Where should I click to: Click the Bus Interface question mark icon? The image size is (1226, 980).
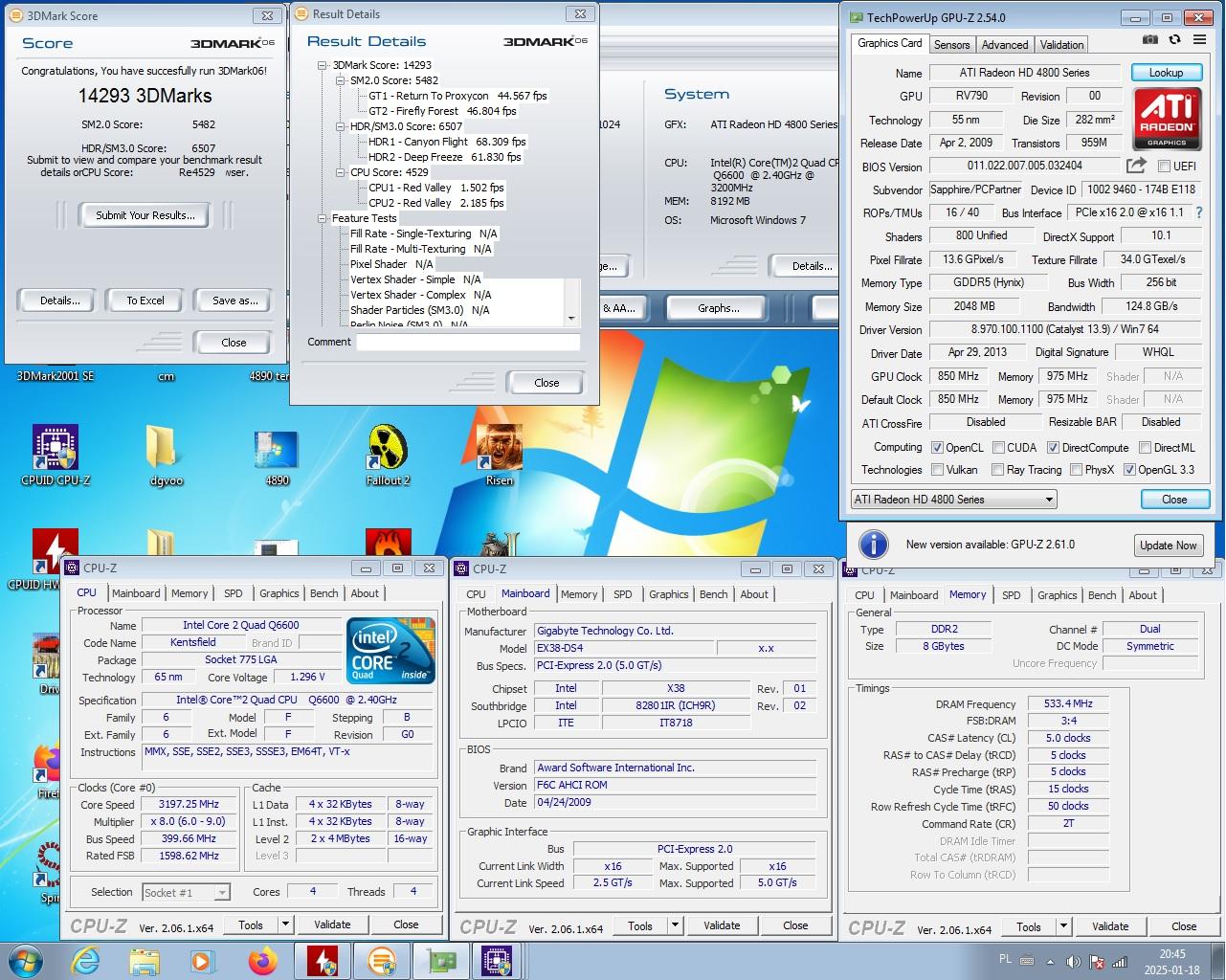[1199, 212]
